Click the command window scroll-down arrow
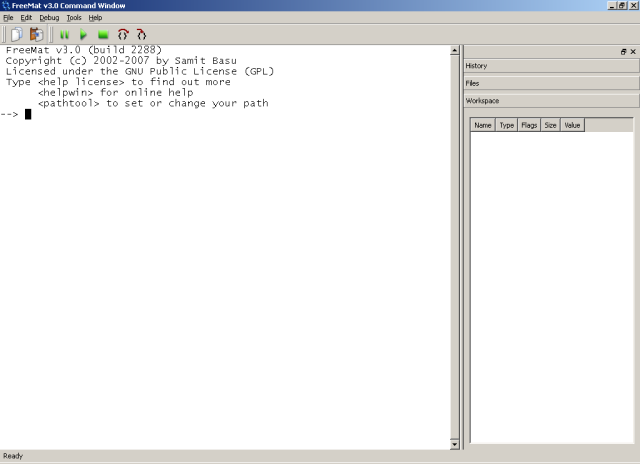This screenshot has height=464, width=640. coord(455,444)
